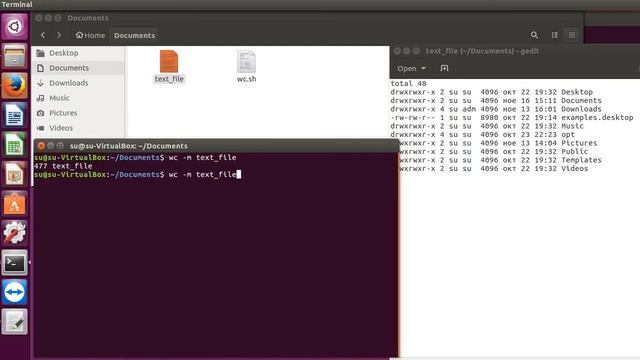Switch Files to grid view

(x=572, y=35)
